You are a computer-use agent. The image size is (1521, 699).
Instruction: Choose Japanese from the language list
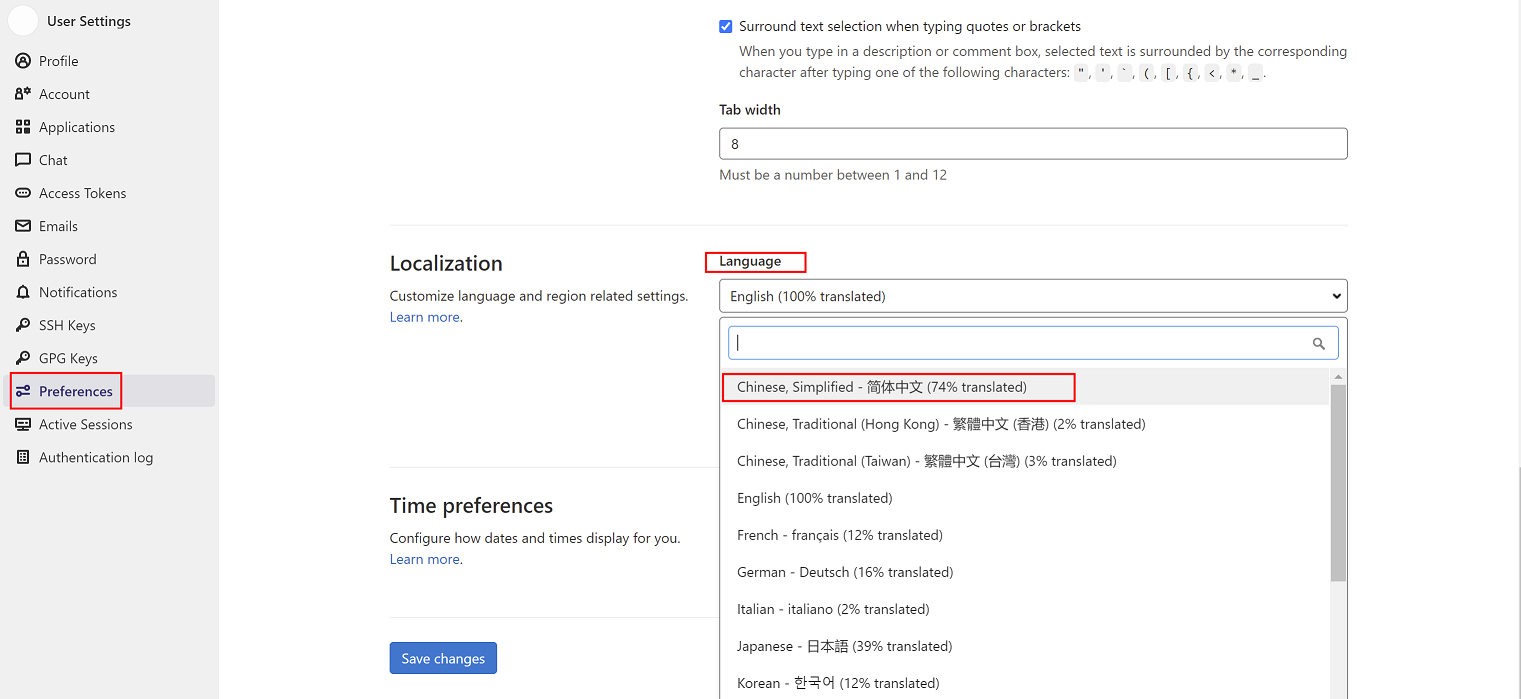click(x=844, y=646)
